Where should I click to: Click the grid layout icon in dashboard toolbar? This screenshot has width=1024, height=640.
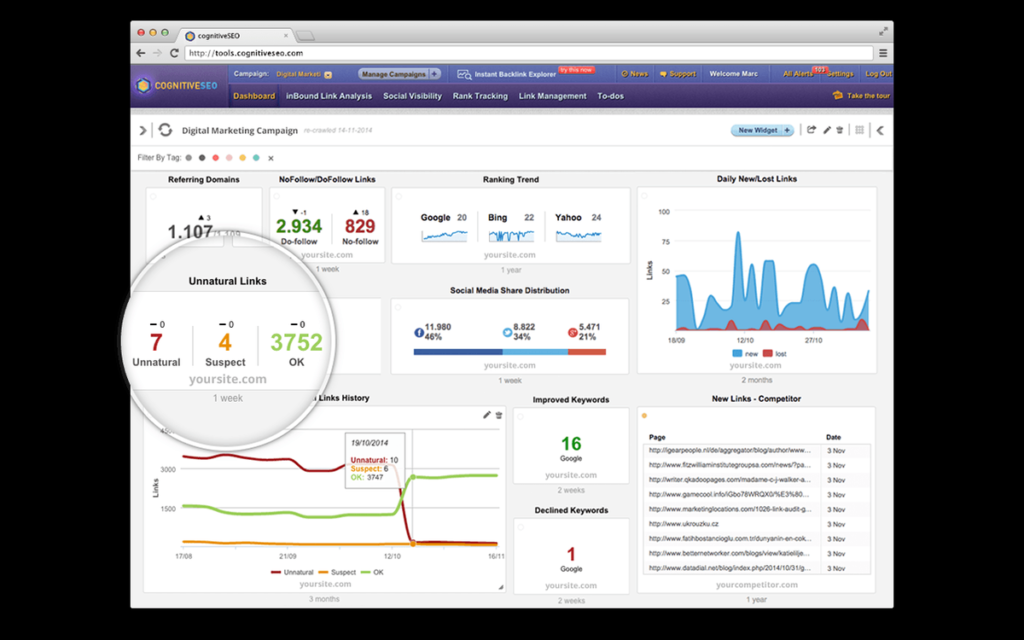tap(859, 130)
